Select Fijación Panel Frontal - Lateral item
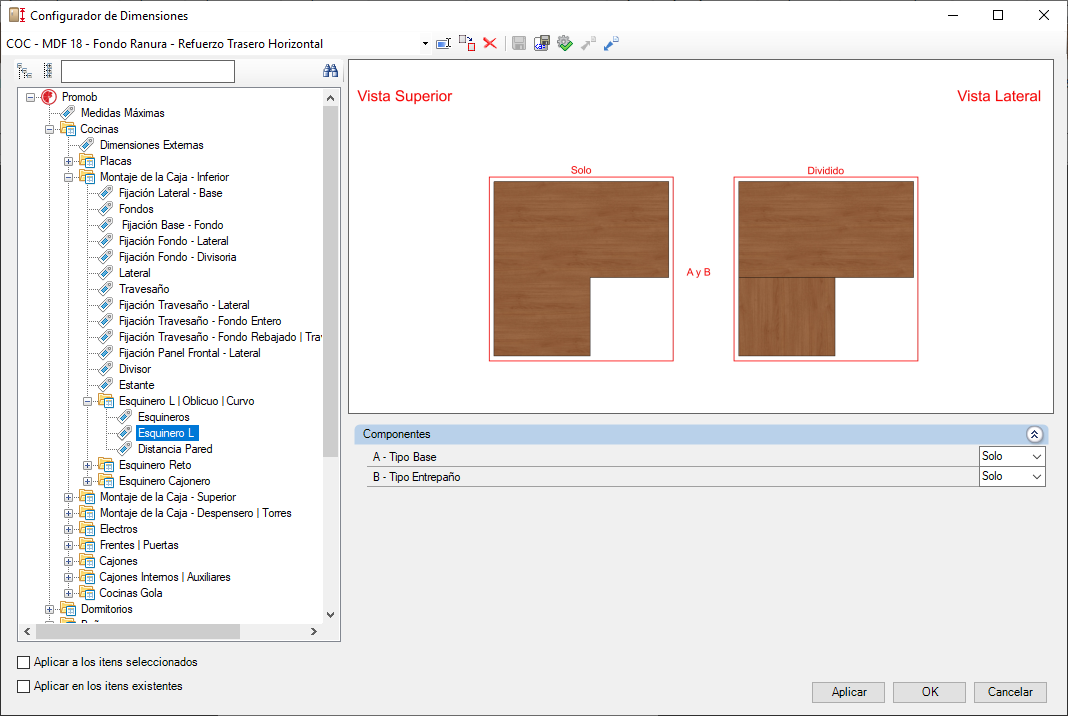 (x=189, y=353)
